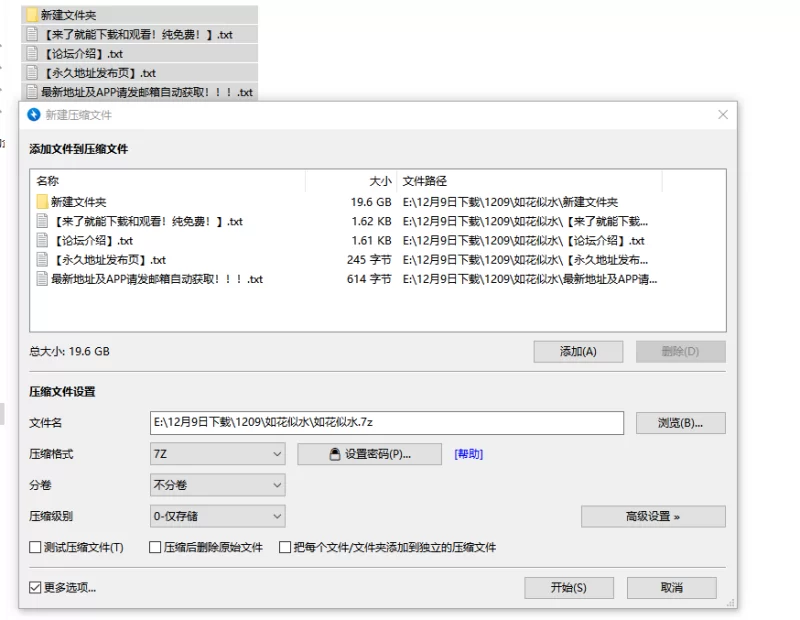Screen dimensions: 800x620
Task: Select 【论坛介绍】.txt name in dialog list
Action: [x=92, y=240]
